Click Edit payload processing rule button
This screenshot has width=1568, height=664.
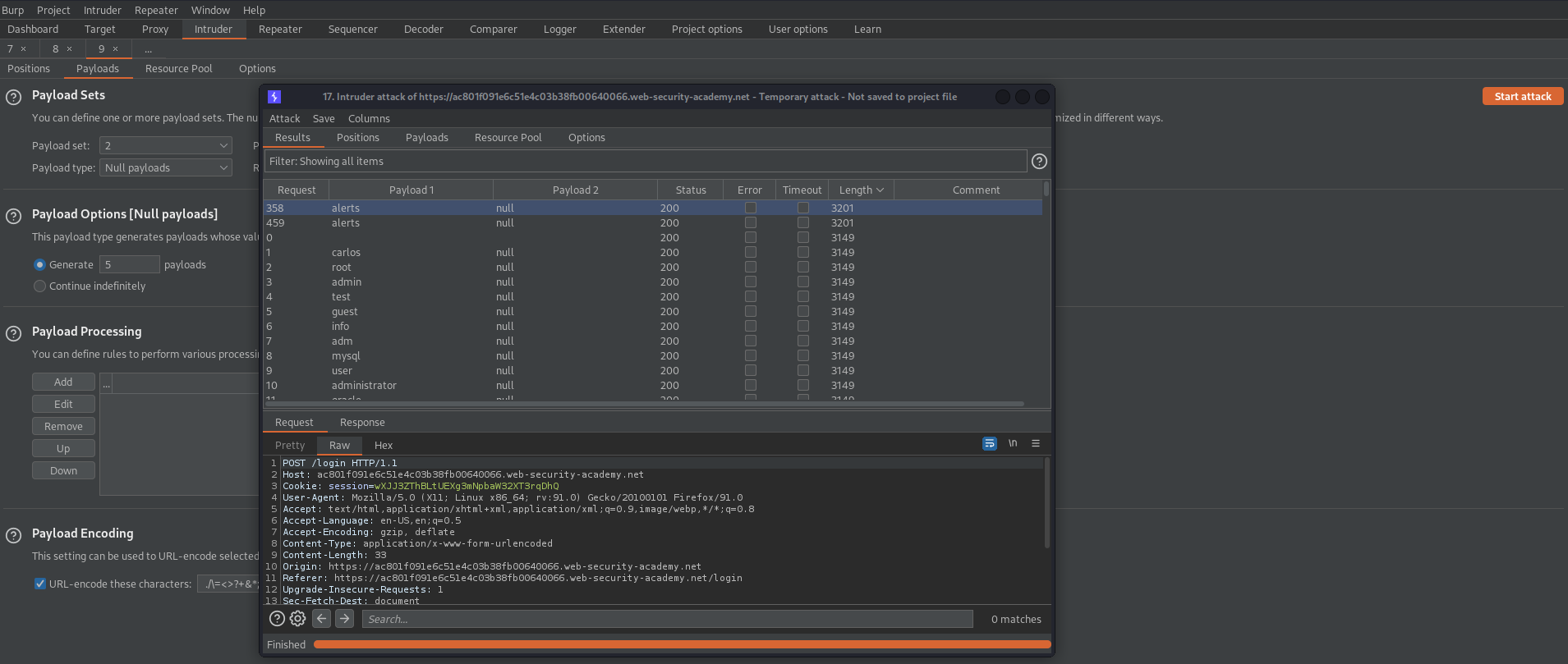pos(63,404)
